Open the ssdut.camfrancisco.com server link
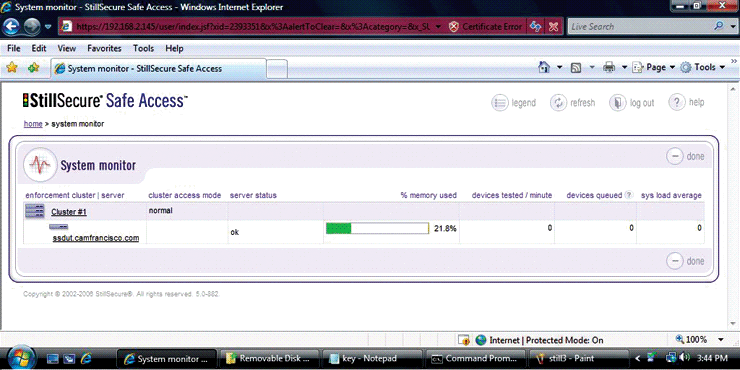 (96, 238)
